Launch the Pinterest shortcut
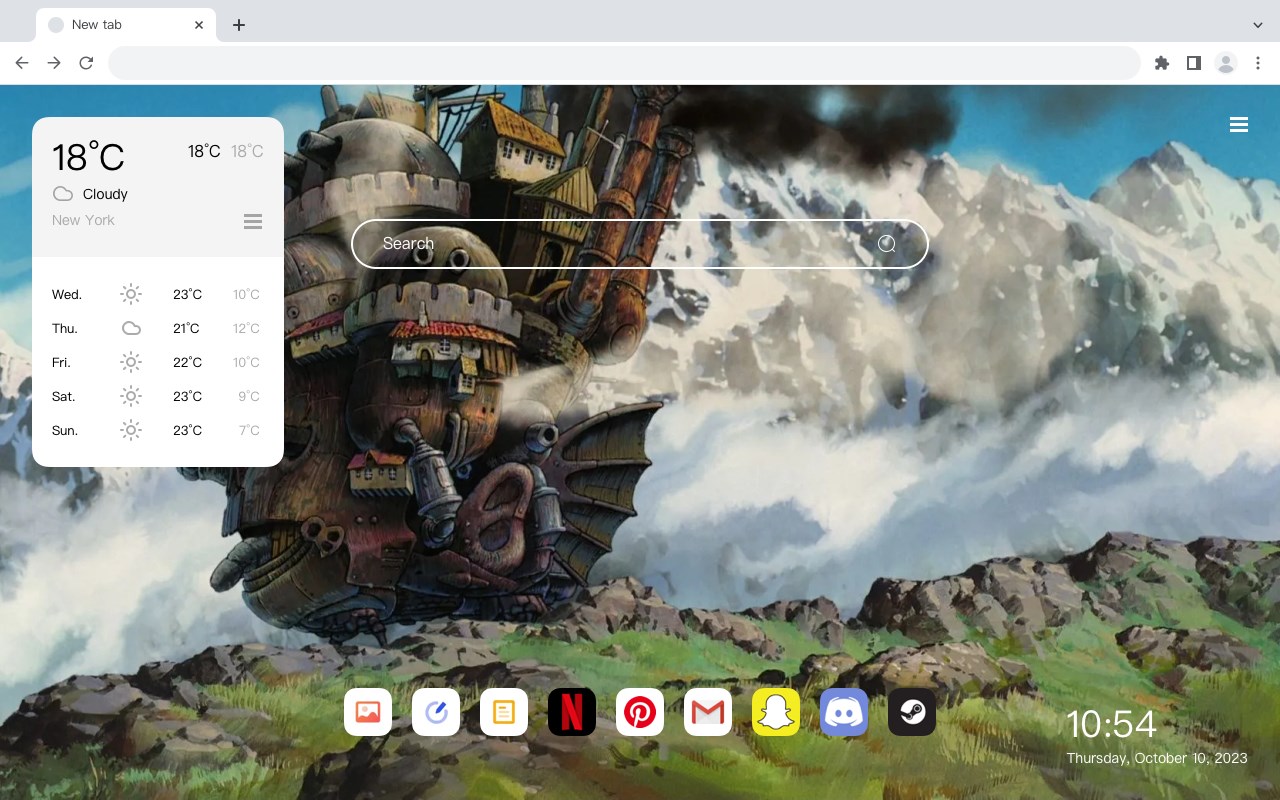This screenshot has width=1280, height=800. [640, 712]
